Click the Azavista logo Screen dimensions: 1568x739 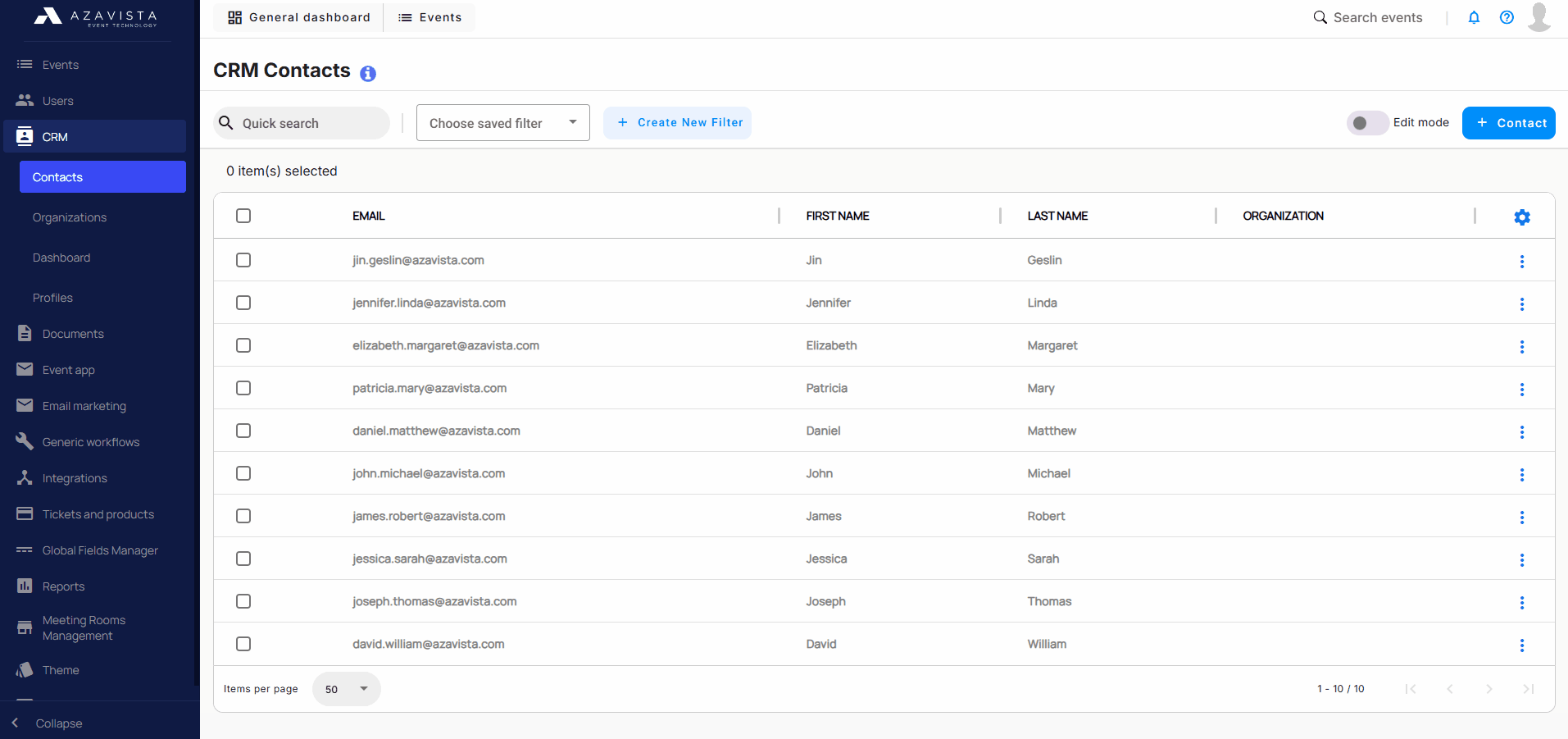coord(95,17)
